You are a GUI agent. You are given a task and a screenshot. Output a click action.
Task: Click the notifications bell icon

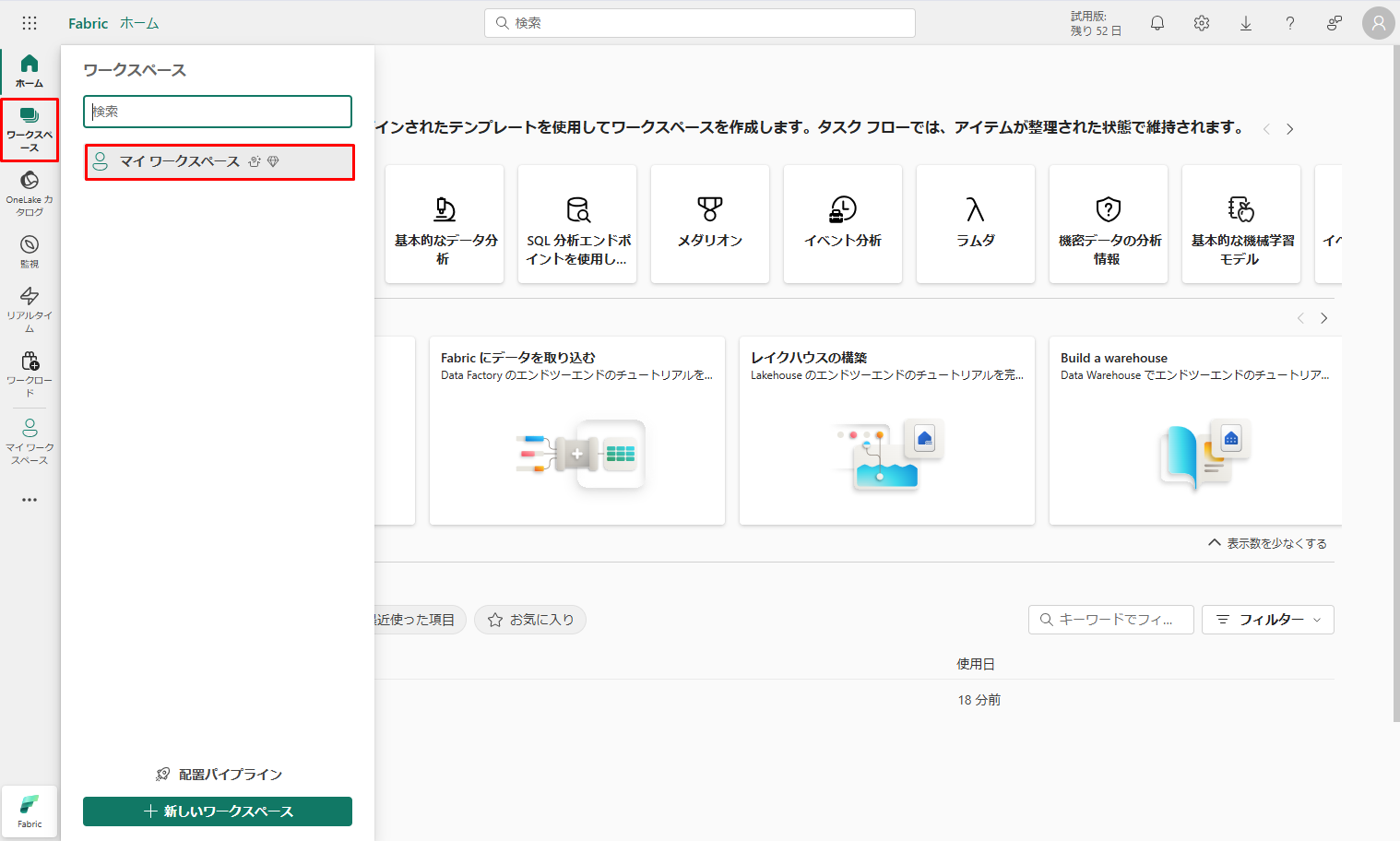1157,23
